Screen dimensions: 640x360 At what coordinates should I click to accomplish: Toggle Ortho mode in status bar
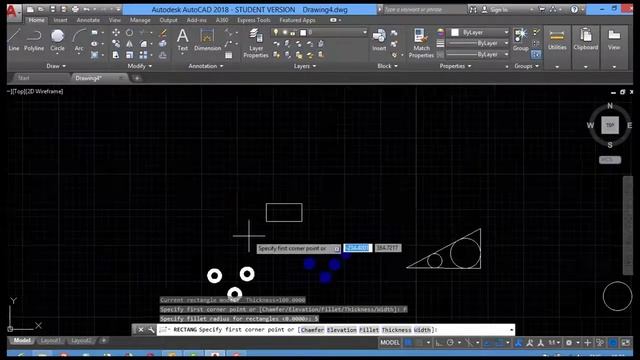coord(439,342)
